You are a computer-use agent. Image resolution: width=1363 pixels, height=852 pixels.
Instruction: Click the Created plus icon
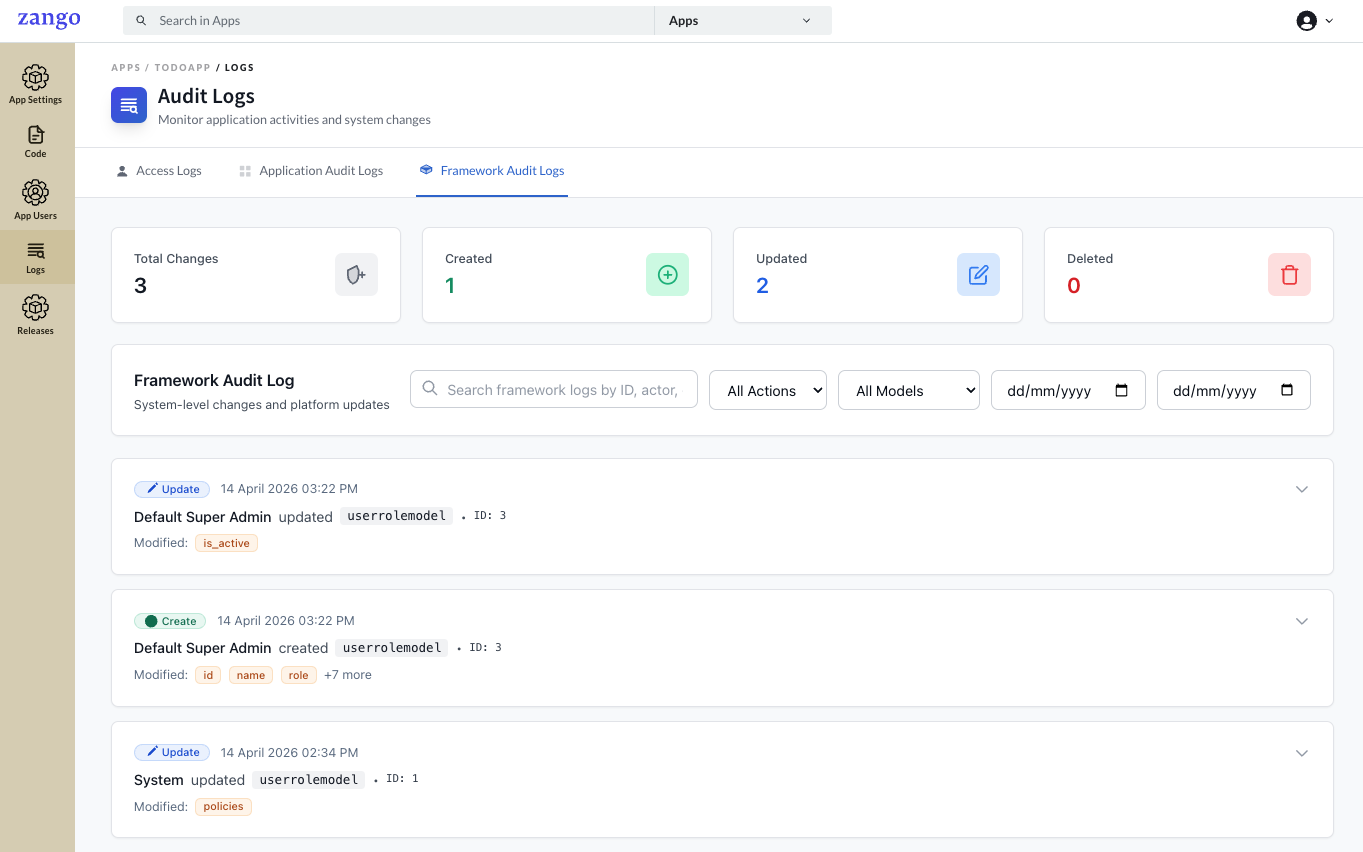pos(667,275)
